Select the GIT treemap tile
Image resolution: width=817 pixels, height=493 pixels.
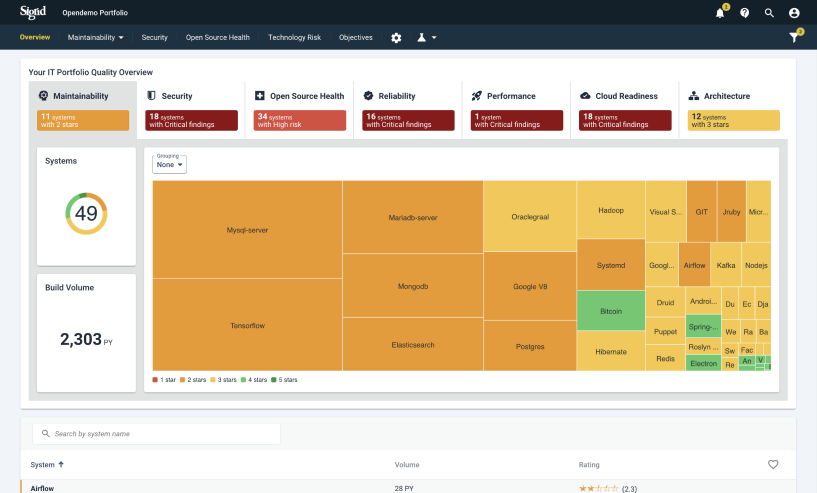(702, 211)
